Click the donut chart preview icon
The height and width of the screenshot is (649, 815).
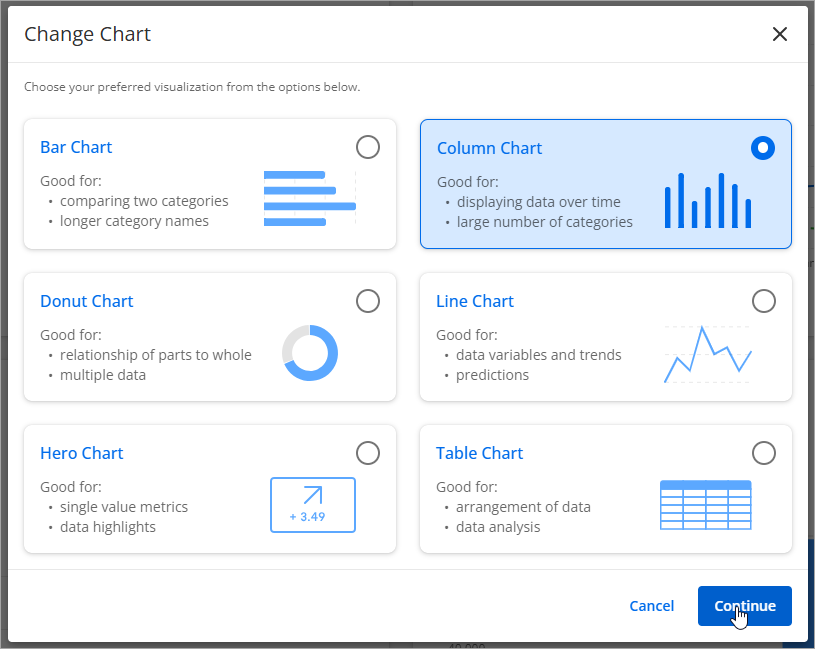pos(310,352)
